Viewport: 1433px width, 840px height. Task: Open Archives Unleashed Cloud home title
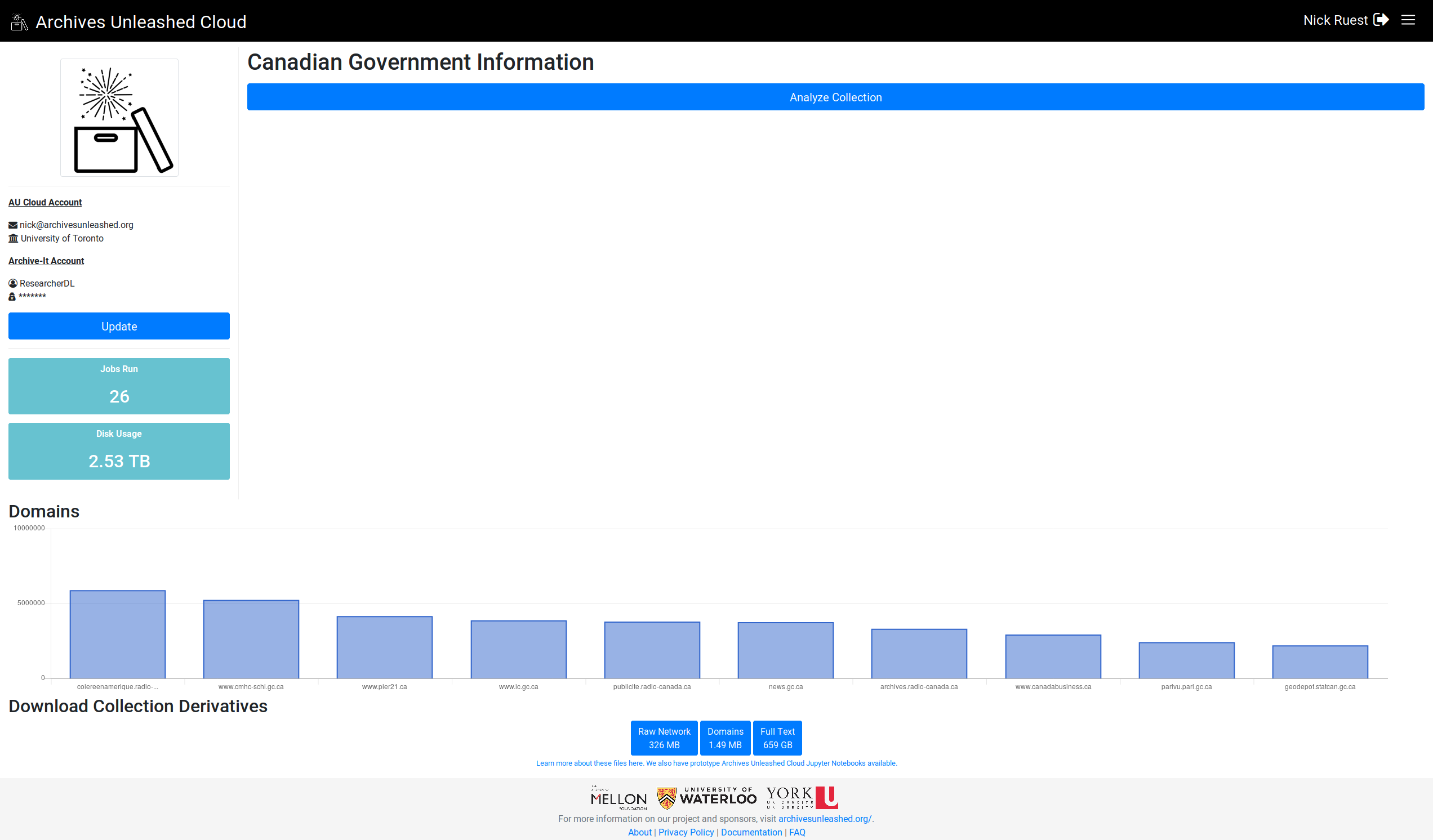pos(141,21)
